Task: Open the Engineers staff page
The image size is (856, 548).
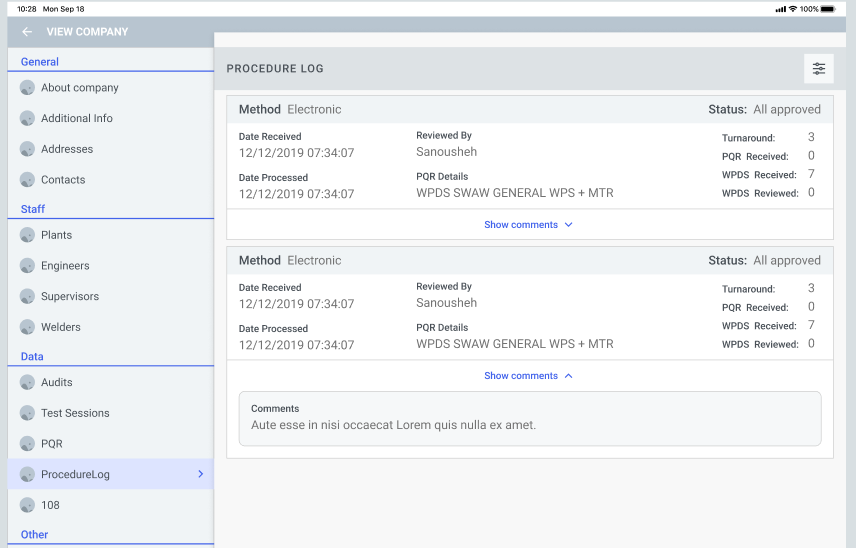Action: [x=65, y=266]
